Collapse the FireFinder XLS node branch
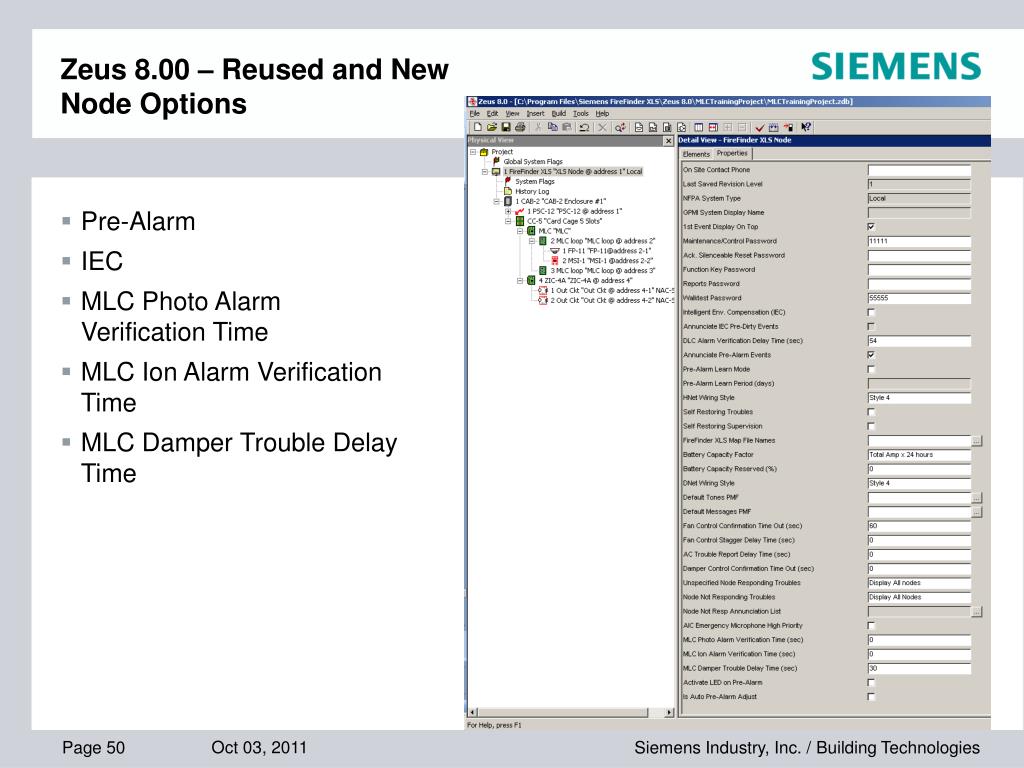 pos(485,172)
